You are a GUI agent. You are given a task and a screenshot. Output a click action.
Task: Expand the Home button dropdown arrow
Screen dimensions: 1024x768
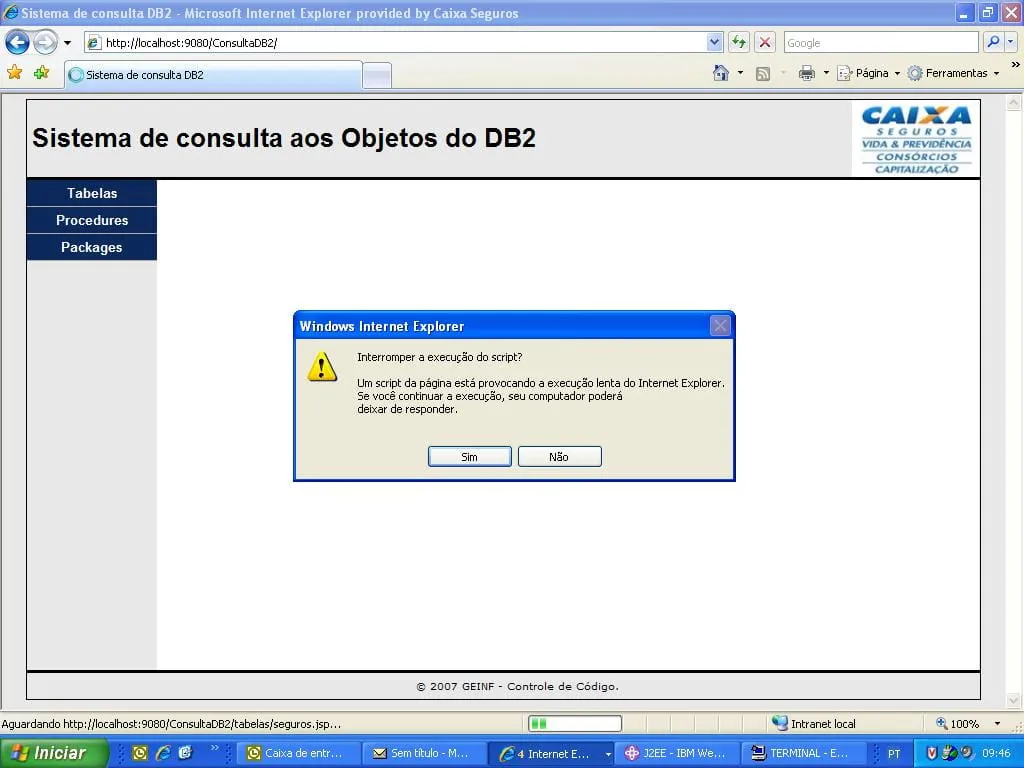click(740, 73)
